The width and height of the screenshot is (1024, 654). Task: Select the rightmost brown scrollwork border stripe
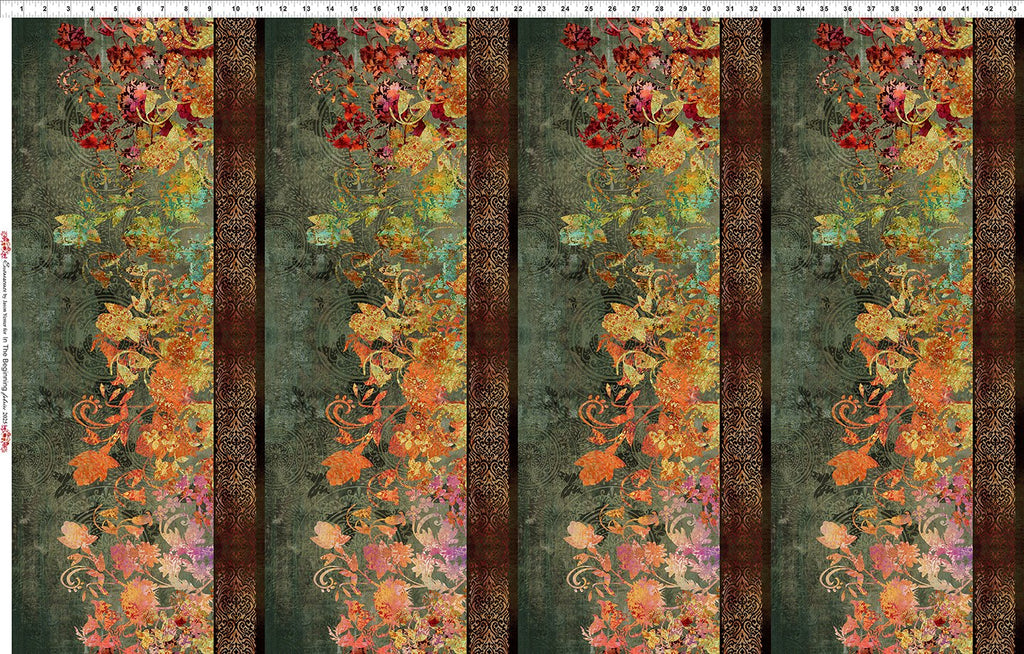point(993,330)
